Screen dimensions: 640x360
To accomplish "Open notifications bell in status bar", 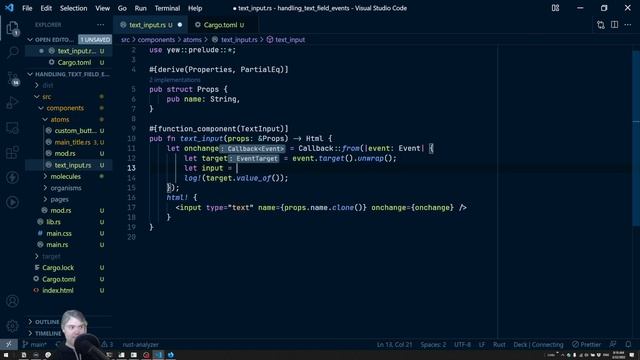I will tap(628, 344).
